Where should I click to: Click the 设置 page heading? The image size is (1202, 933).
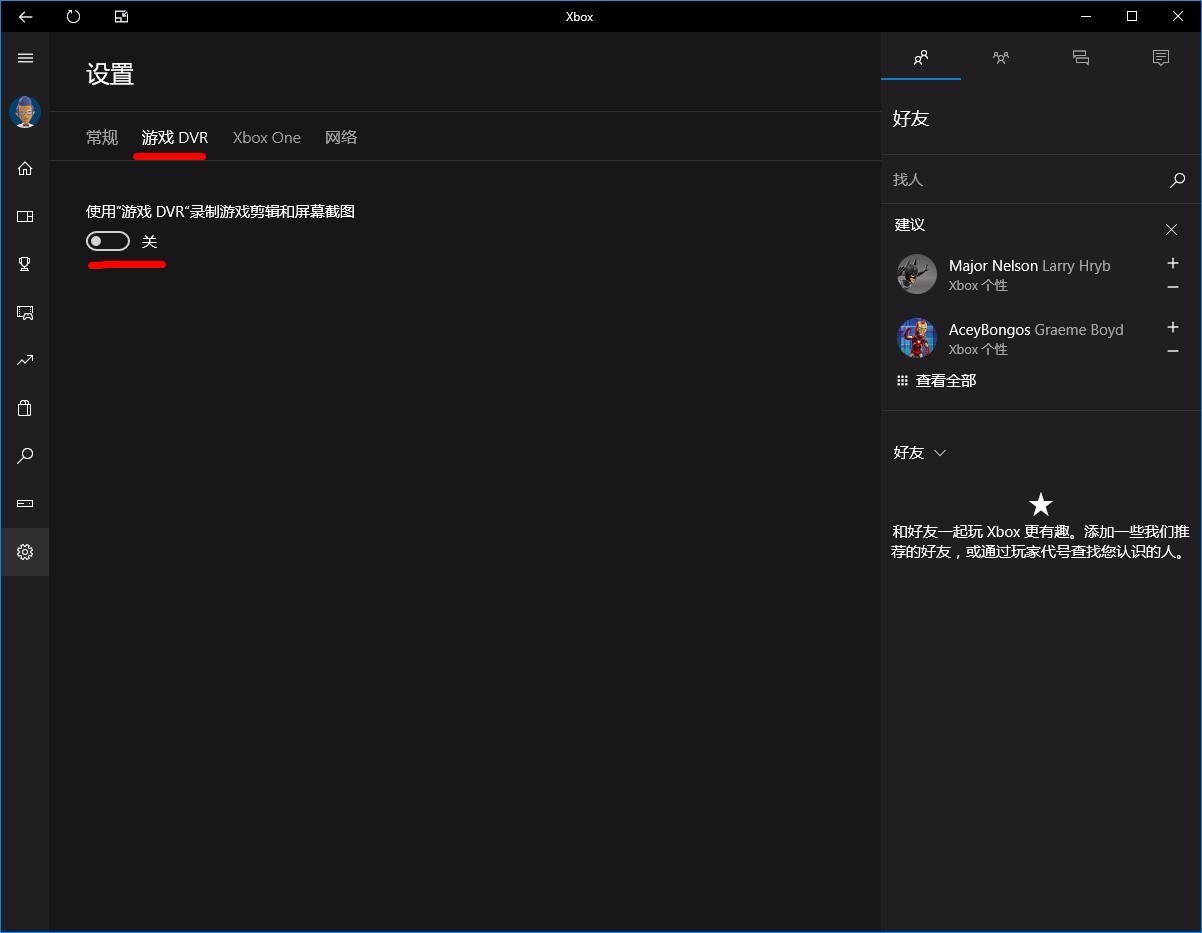(110, 74)
